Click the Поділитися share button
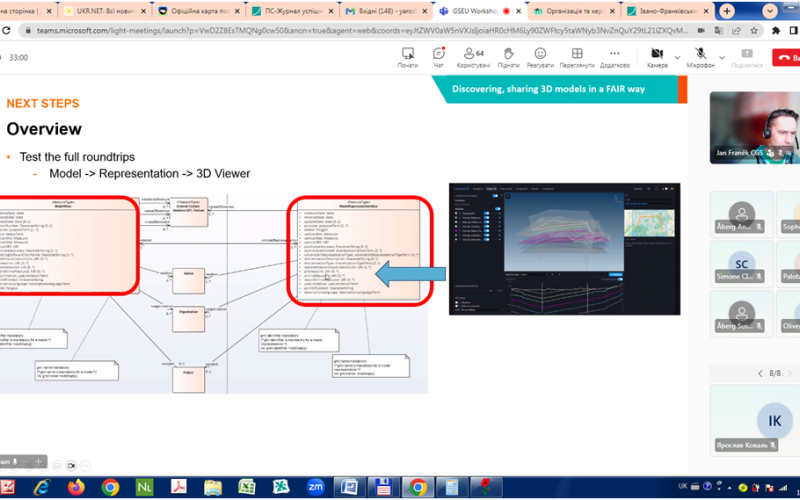This screenshot has height=500, width=800. pyautogui.click(x=747, y=58)
